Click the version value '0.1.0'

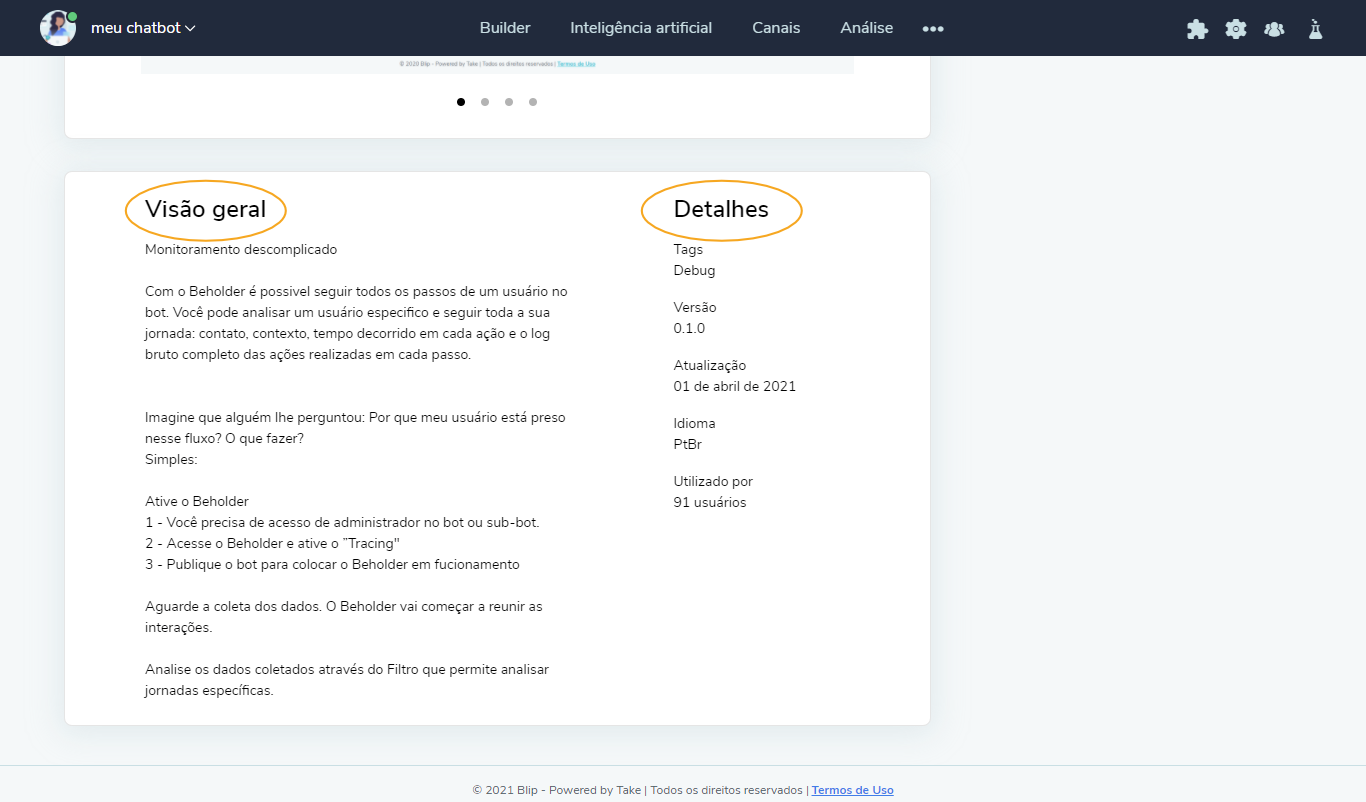click(x=690, y=328)
